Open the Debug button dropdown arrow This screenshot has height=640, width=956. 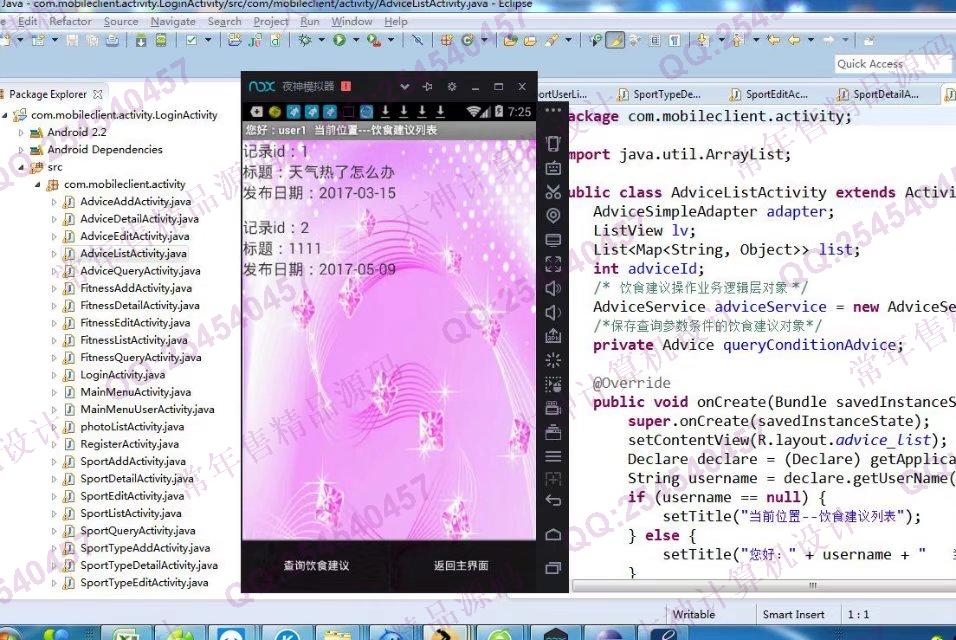coord(321,40)
